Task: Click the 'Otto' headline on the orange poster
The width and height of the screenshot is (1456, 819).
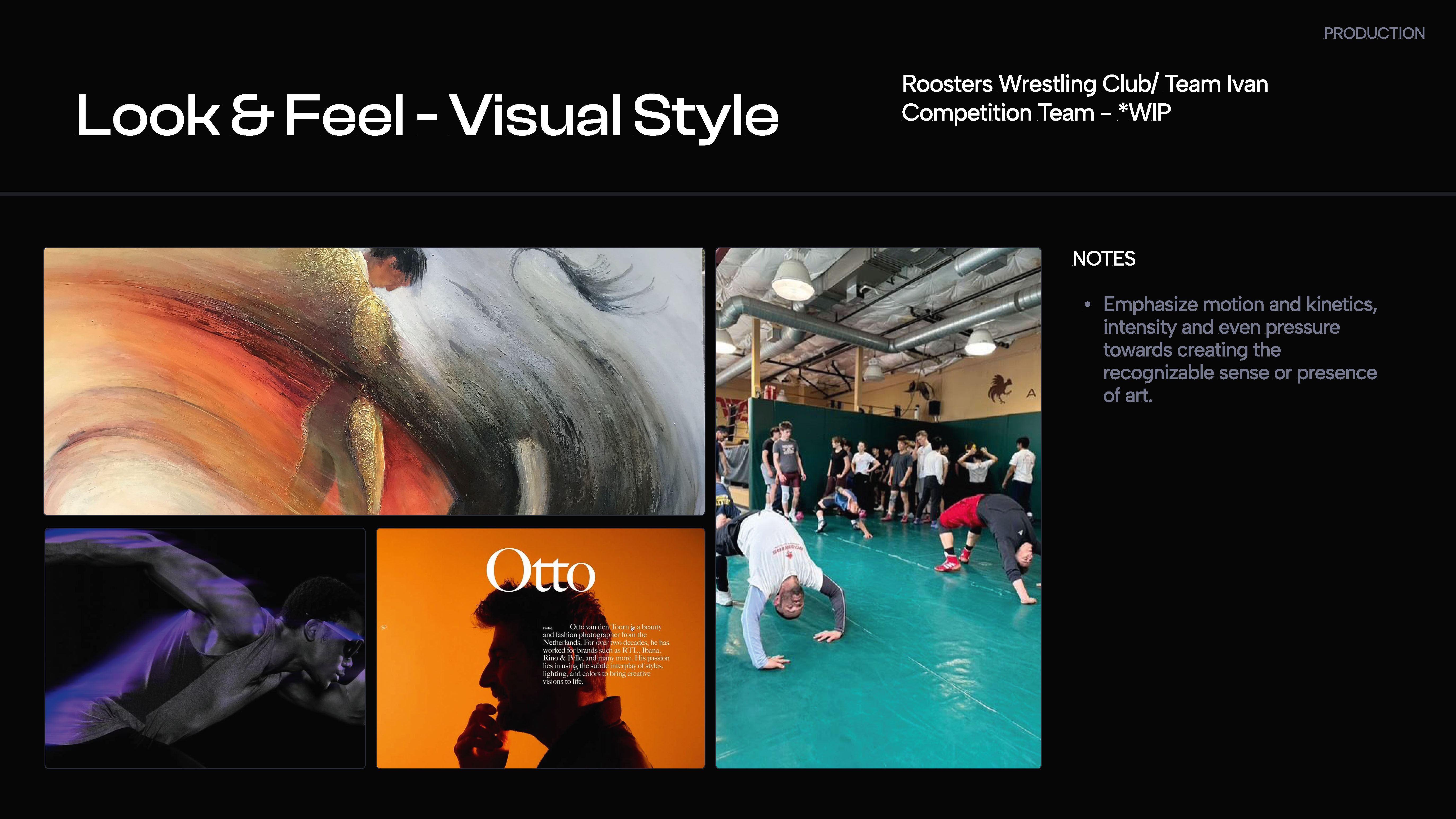Action: [540, 570]
